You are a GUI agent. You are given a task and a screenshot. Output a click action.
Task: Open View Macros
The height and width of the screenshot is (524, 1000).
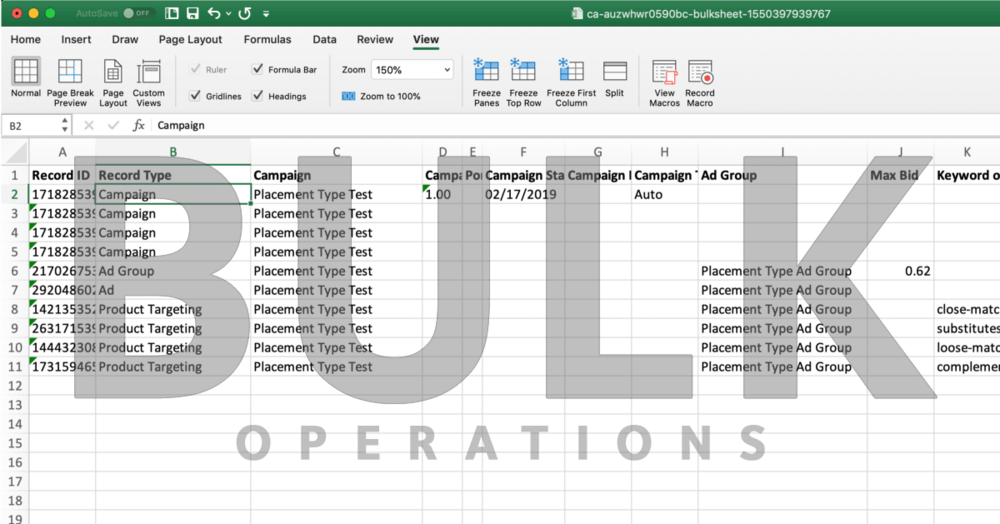tap(665, 82)
